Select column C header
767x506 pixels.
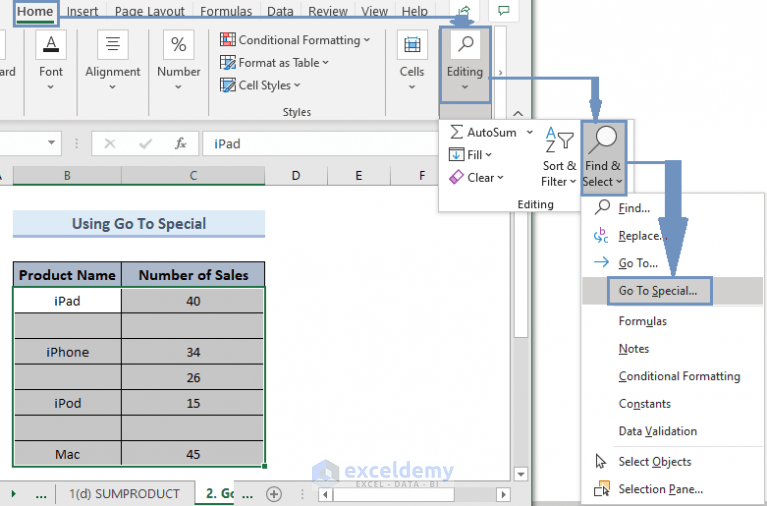coord(193,176)
